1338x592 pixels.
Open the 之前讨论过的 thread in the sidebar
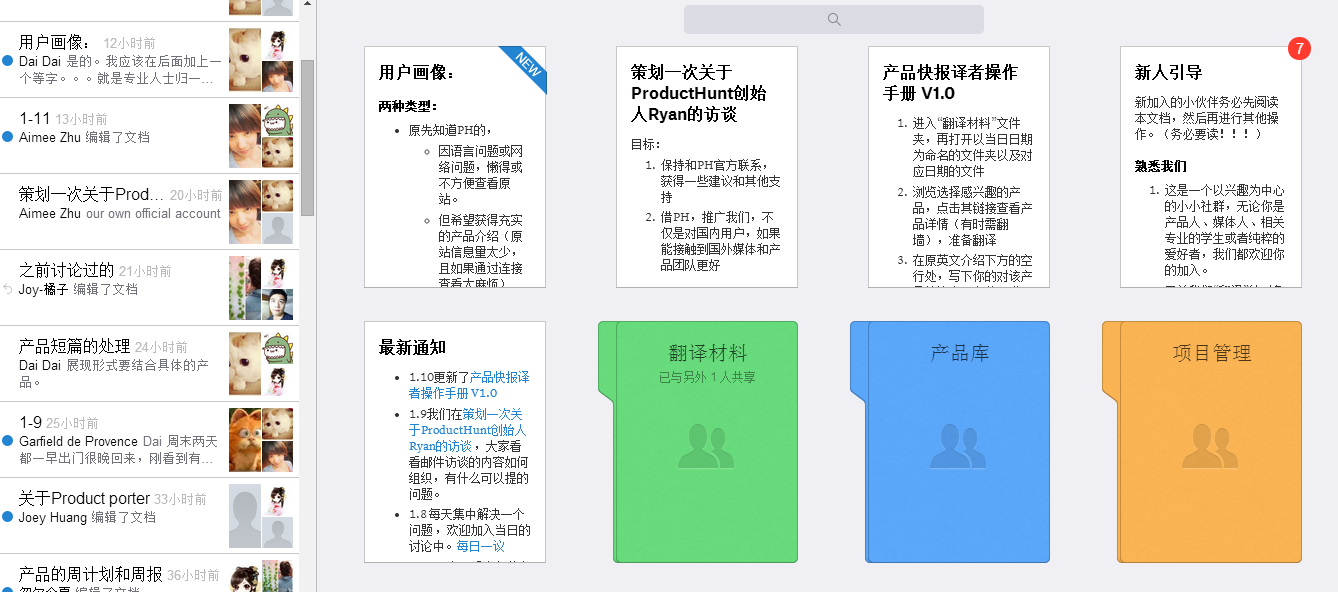[150, 288]
